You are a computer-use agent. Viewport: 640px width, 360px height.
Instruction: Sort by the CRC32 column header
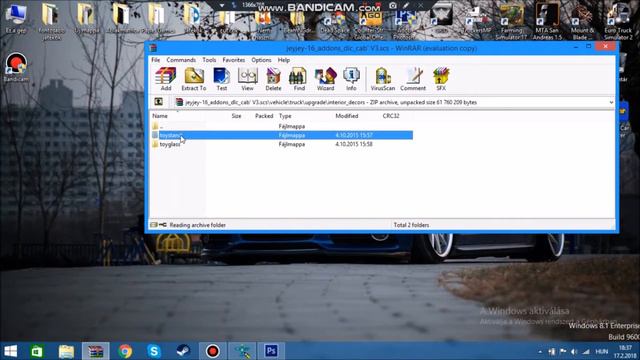pyautogui.click(x=391, y=116)
